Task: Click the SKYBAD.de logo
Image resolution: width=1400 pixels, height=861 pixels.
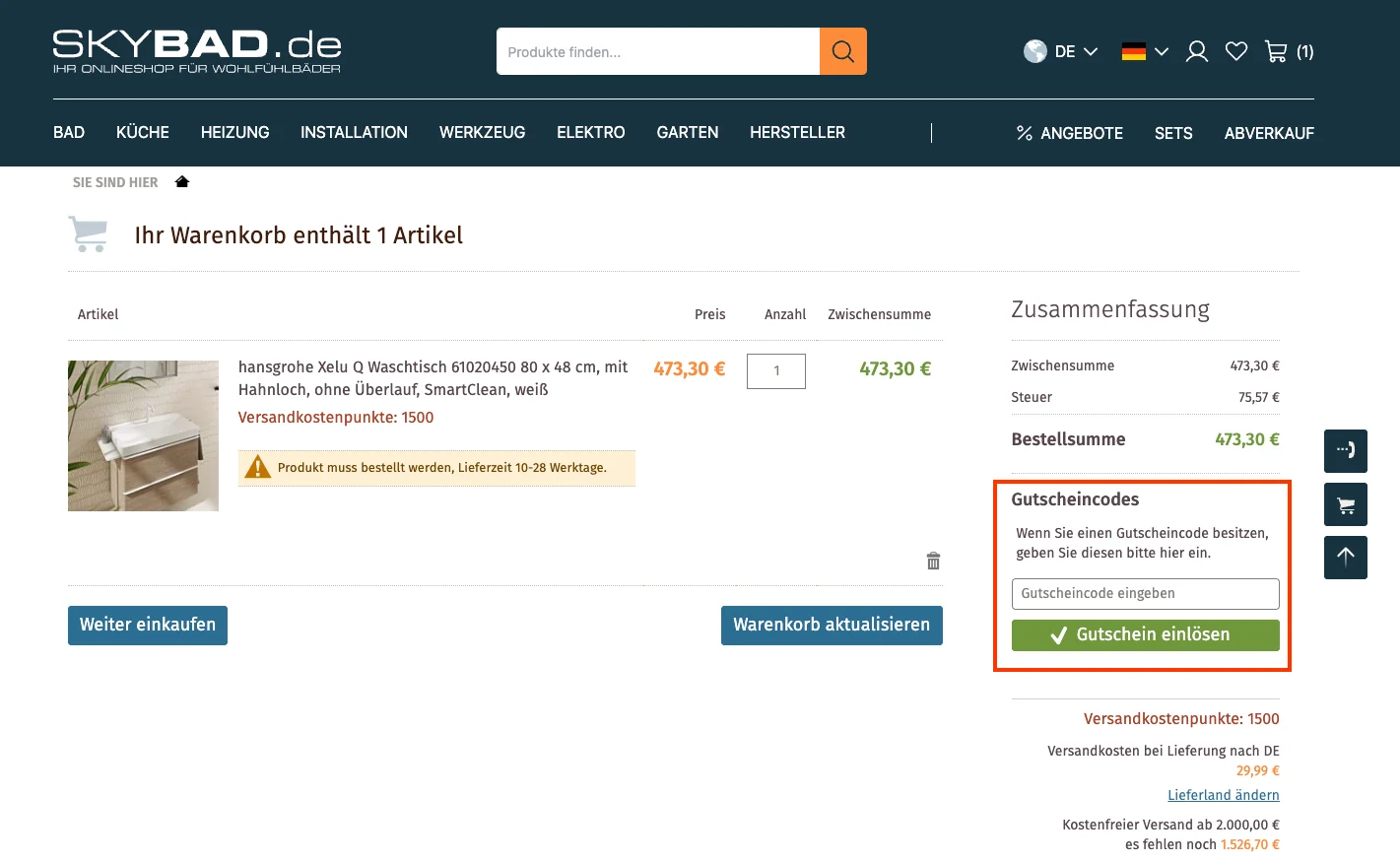Action: pyautogui.click(x=197, y=51)
